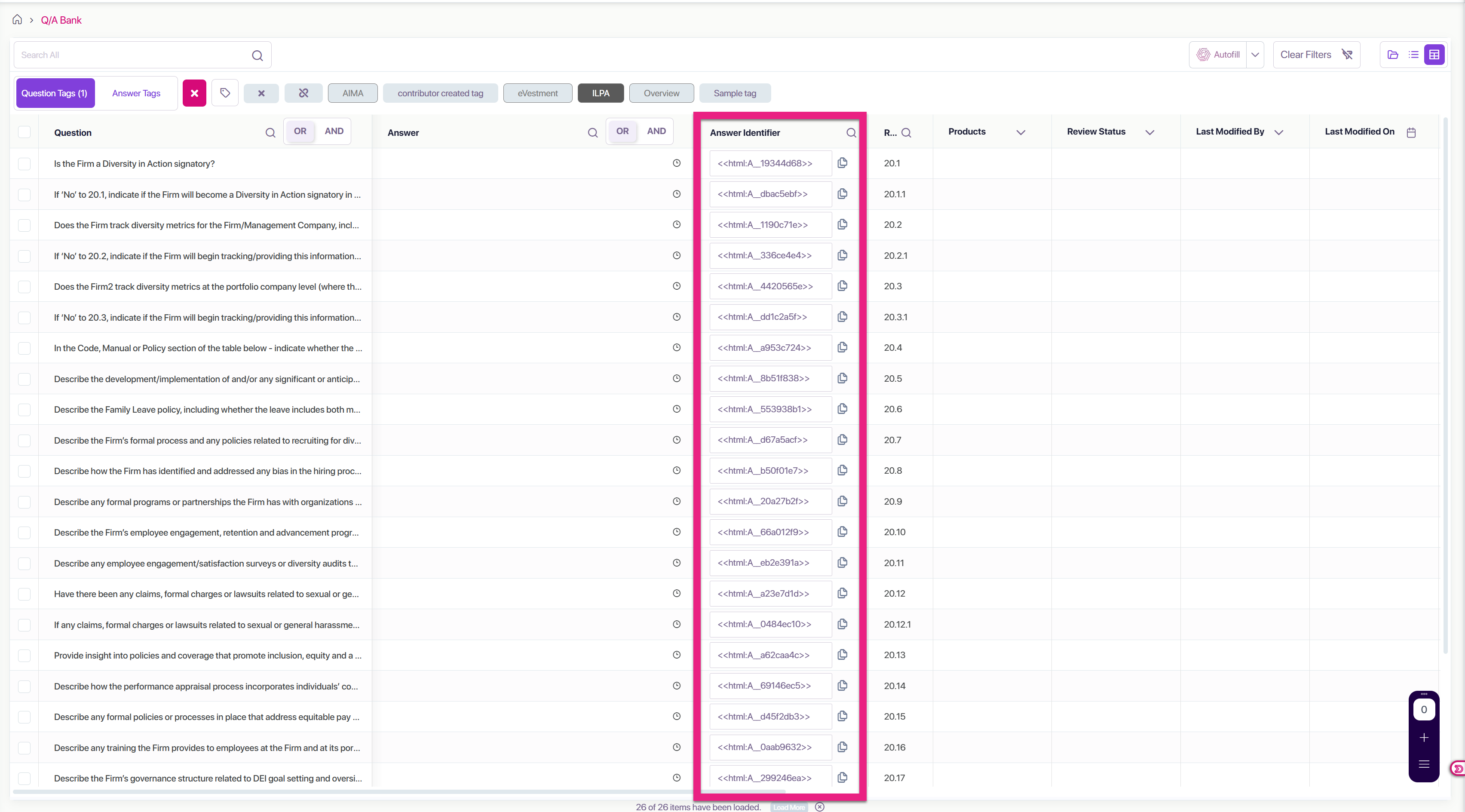1465x812 pixels.
Task: Switch to the Question Tags tab
Action: 55,93
